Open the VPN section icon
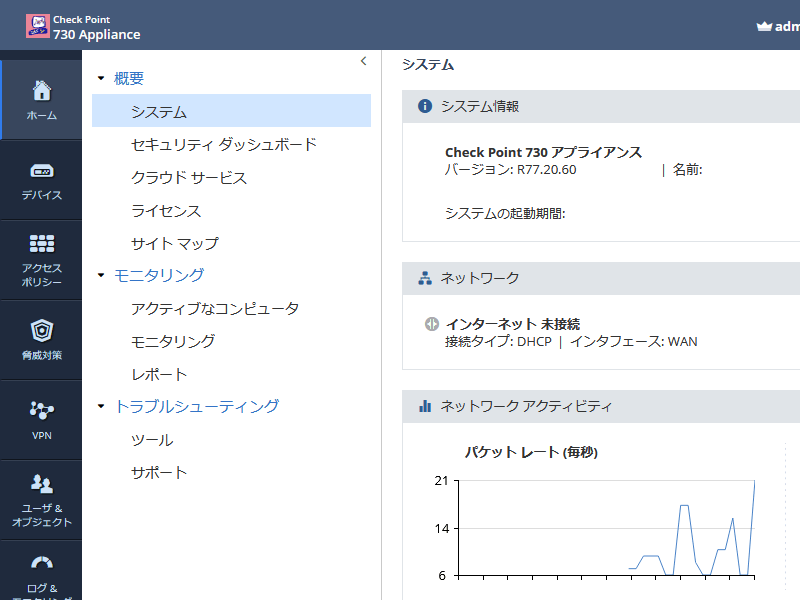Viewport: 800px width, 600px height. (42, 410)
